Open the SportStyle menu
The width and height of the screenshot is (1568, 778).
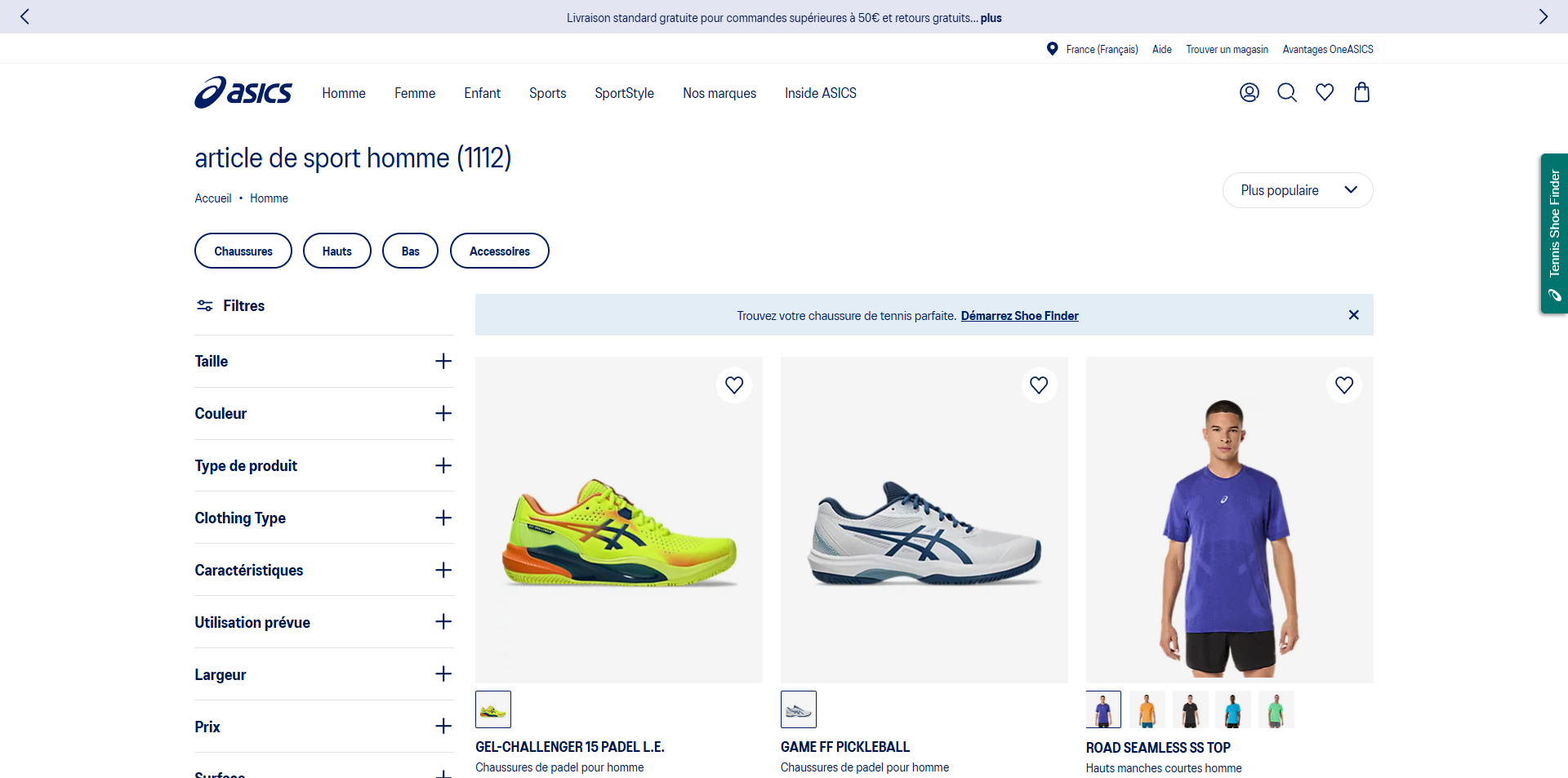[625, 93]
